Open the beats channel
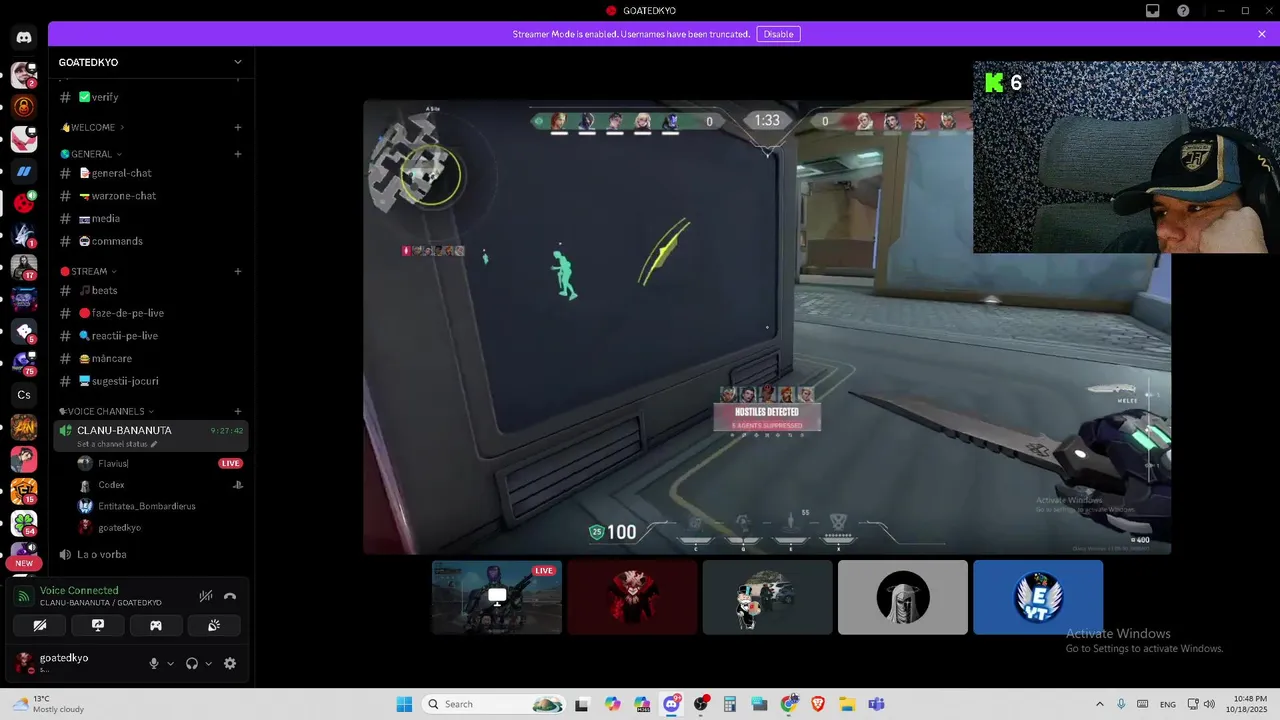 pos(151,290)
